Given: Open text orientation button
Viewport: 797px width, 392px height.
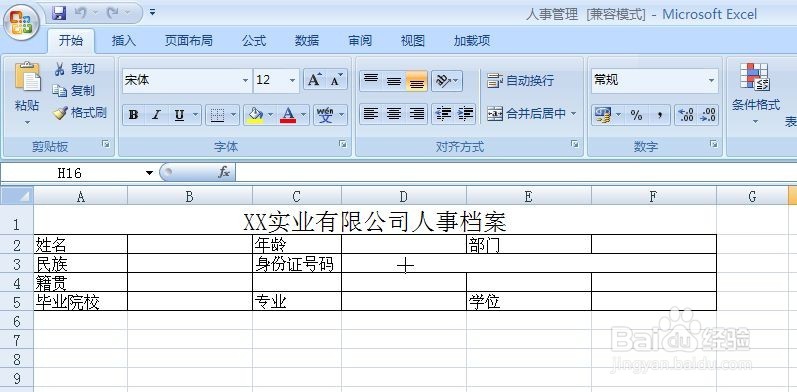Looking at the screenshot, I should point(447,80).
